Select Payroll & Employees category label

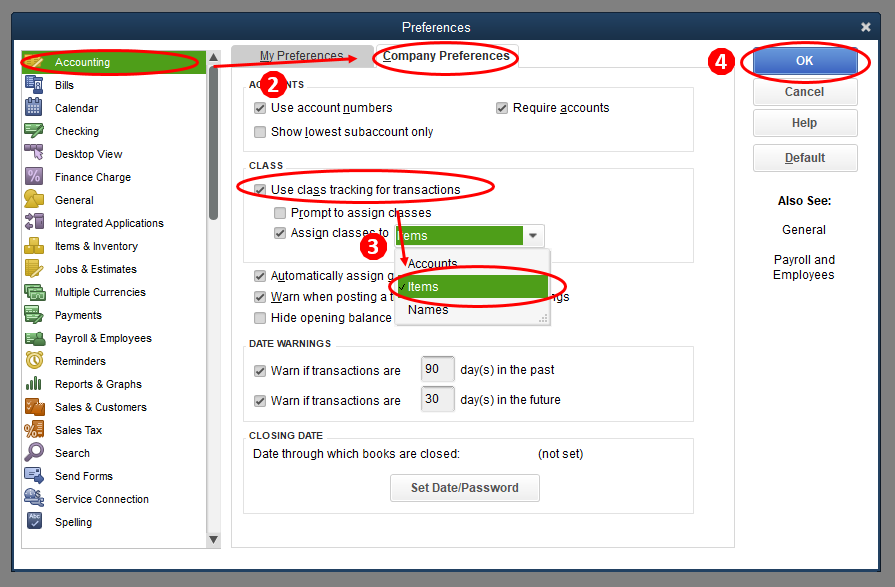[x=103, y=338]
